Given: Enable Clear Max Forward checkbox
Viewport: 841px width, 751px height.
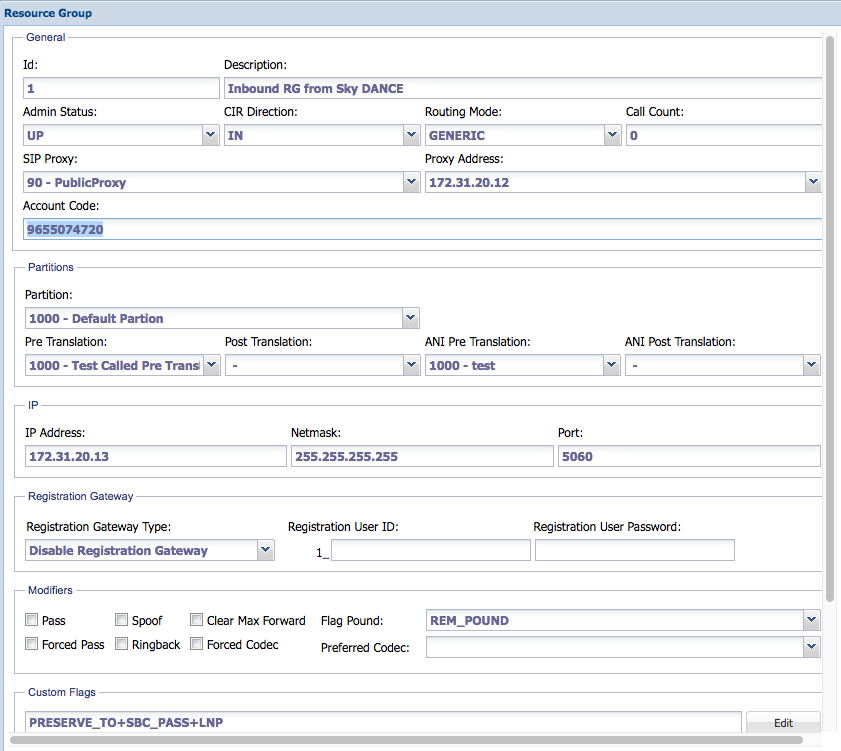Looking at the screenshot, I should click(x=197, y=620).
